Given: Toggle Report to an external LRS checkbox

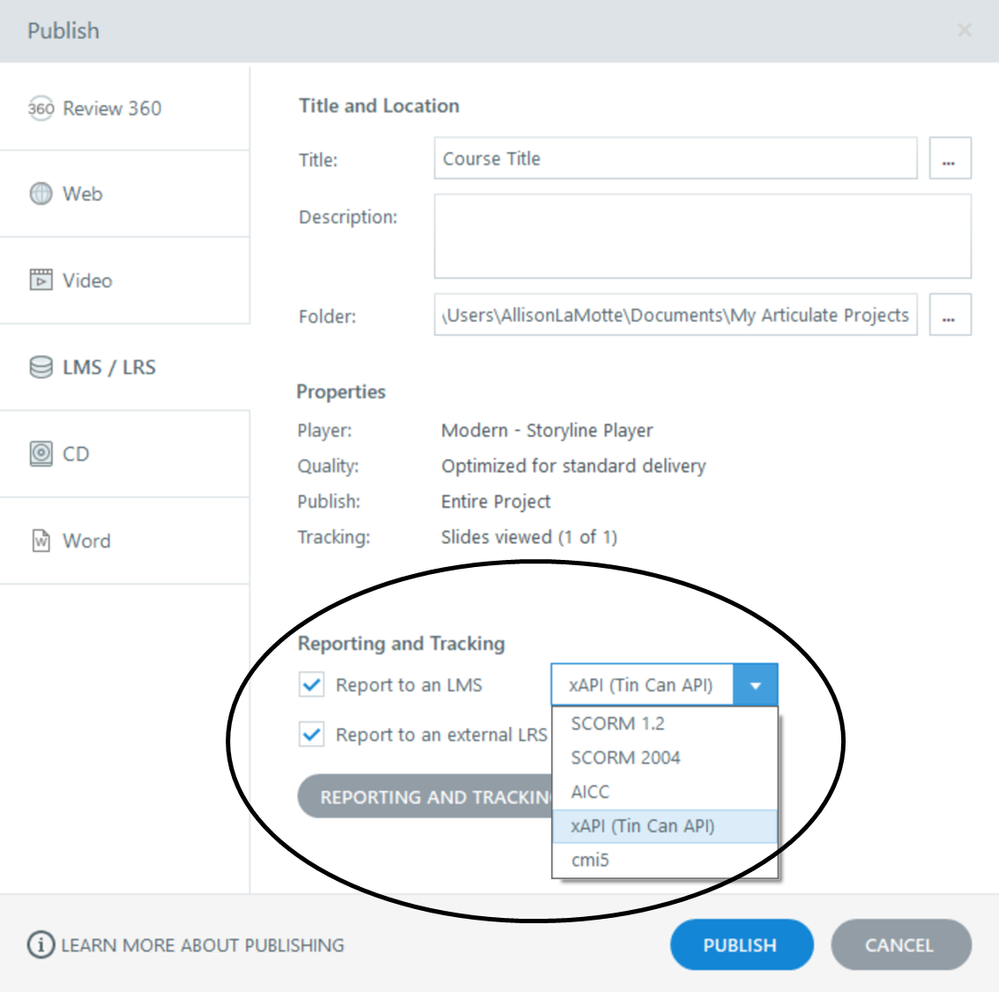Looking at the screenshot, I should (x=313, y=735).
